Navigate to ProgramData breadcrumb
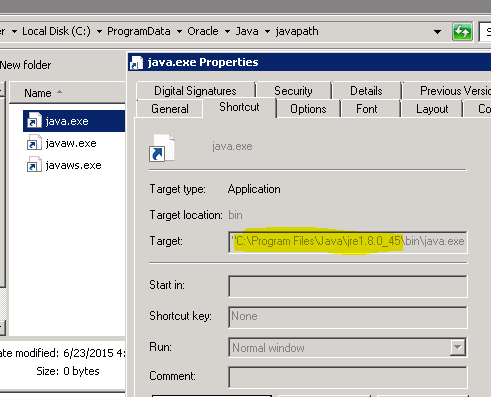Screen dimensions: 491x397 pyautogui.click(x=139, y=31)
